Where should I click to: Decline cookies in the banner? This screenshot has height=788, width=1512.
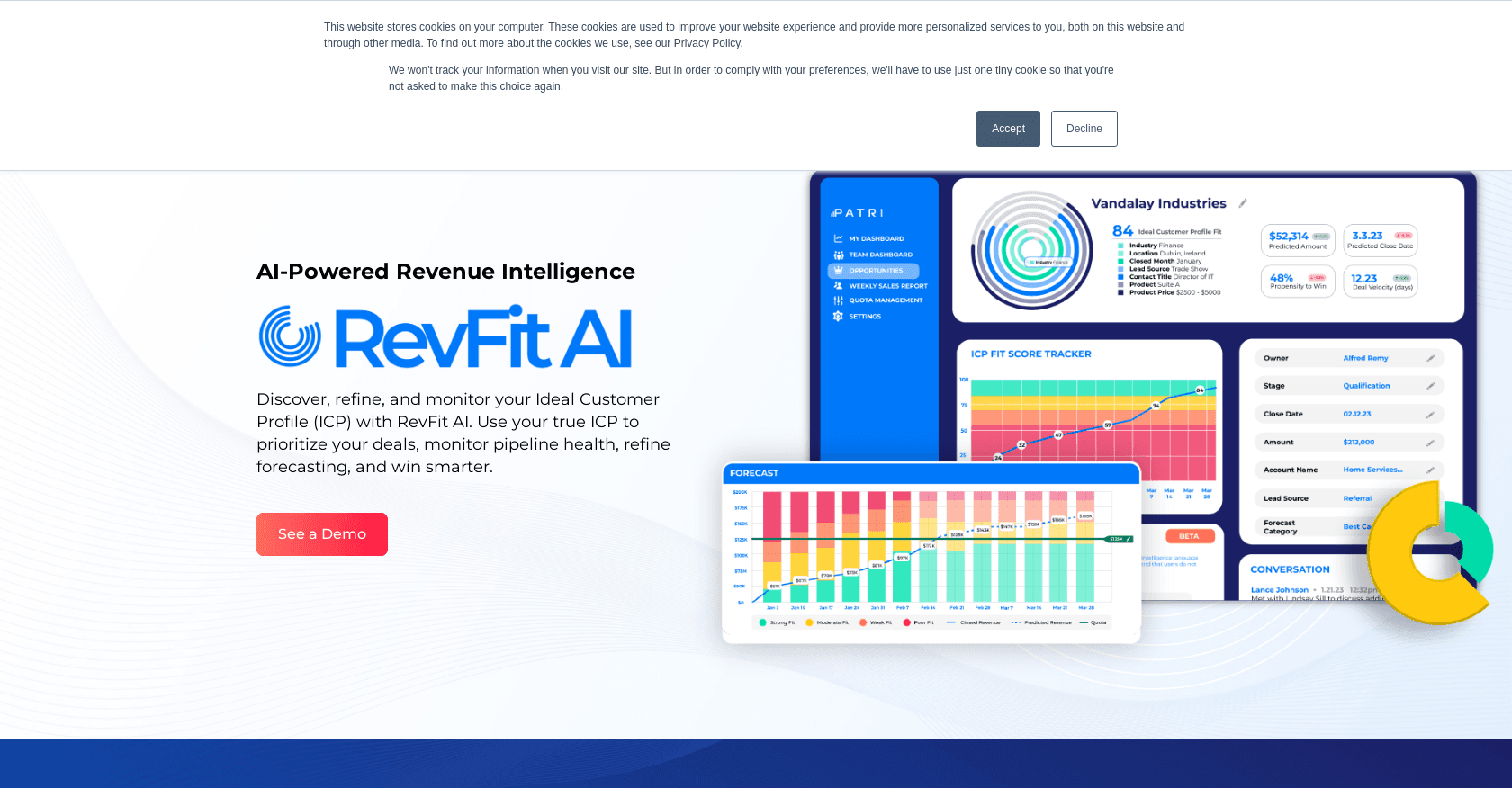click(x=1084, y=129)
